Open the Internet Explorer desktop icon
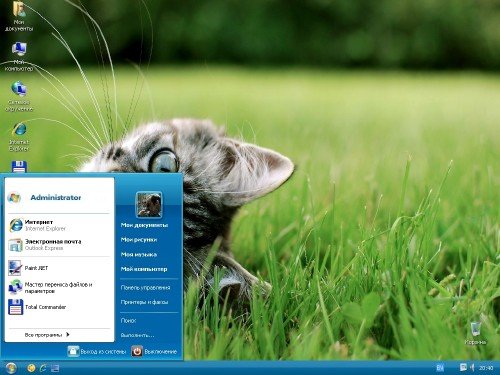The image size is (500, 375). (19, 137)
